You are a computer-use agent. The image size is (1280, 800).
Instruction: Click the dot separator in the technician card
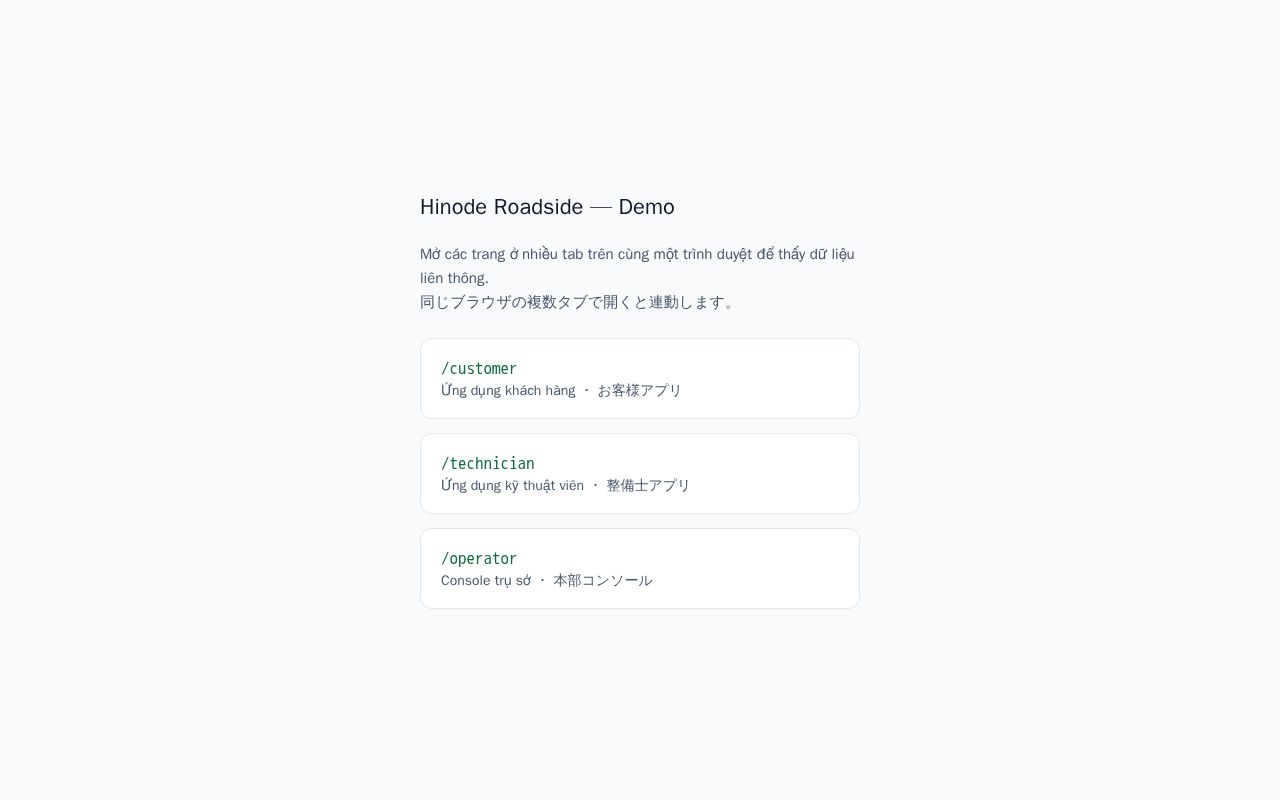595,486
